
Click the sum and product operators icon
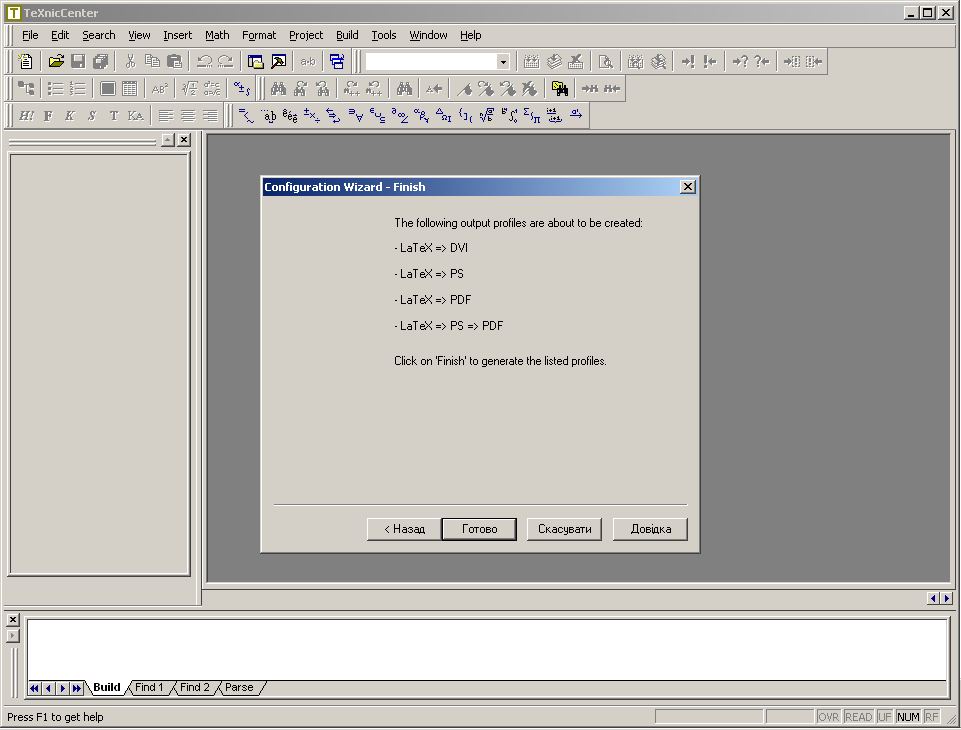531,116
